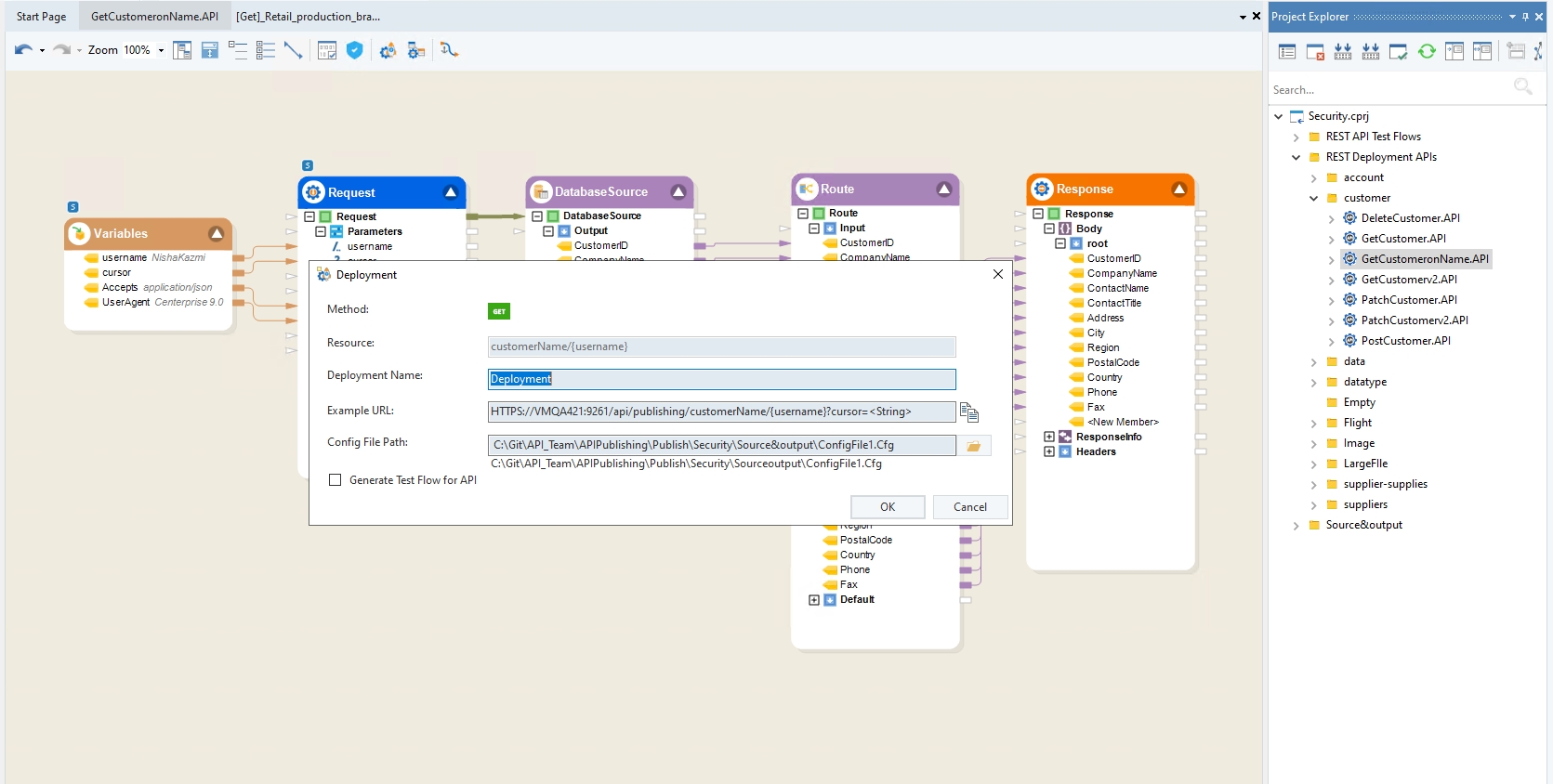Screen dimensions: 1553x784
Task: Click the green refresh icon in Project Explorer
Action: (1427, 52)
